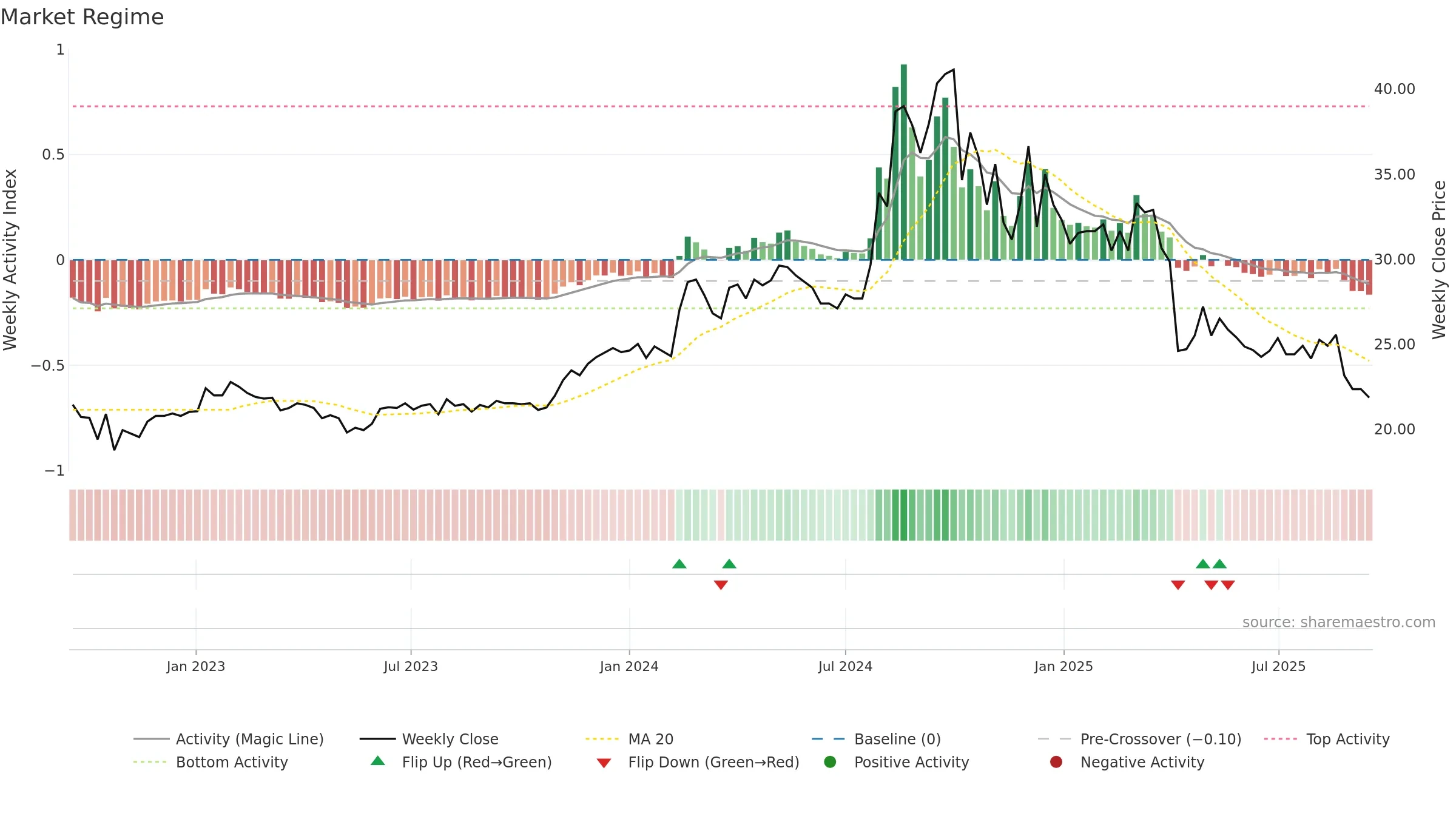This screenshot has height=819, width=1456.
Task: Click the weekly close price peak above 40
Action: [954, 70]
